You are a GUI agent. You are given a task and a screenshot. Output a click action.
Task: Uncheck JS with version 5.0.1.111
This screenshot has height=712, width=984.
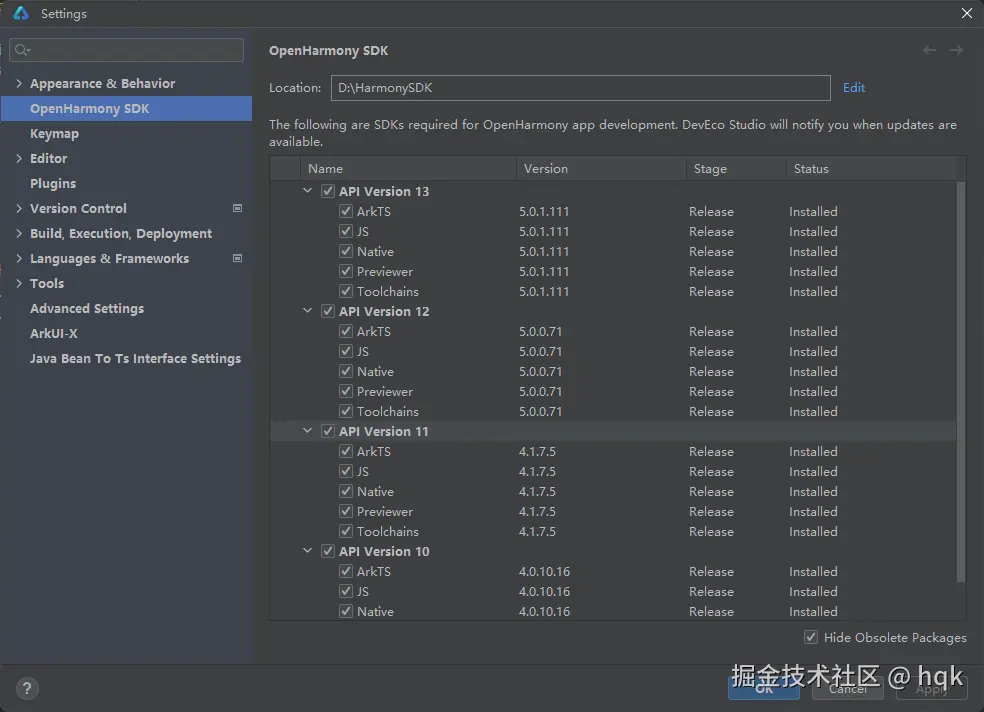(x=346, y=231)
